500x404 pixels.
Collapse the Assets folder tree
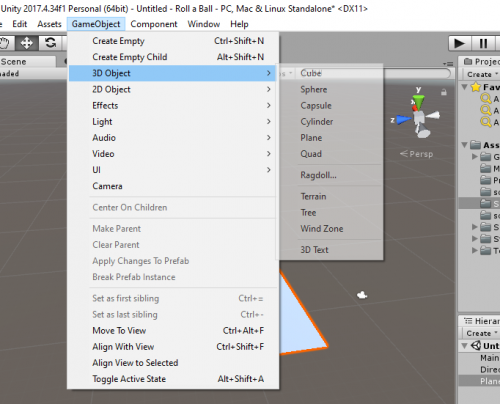pyautogui.click(x=464, y=145)
